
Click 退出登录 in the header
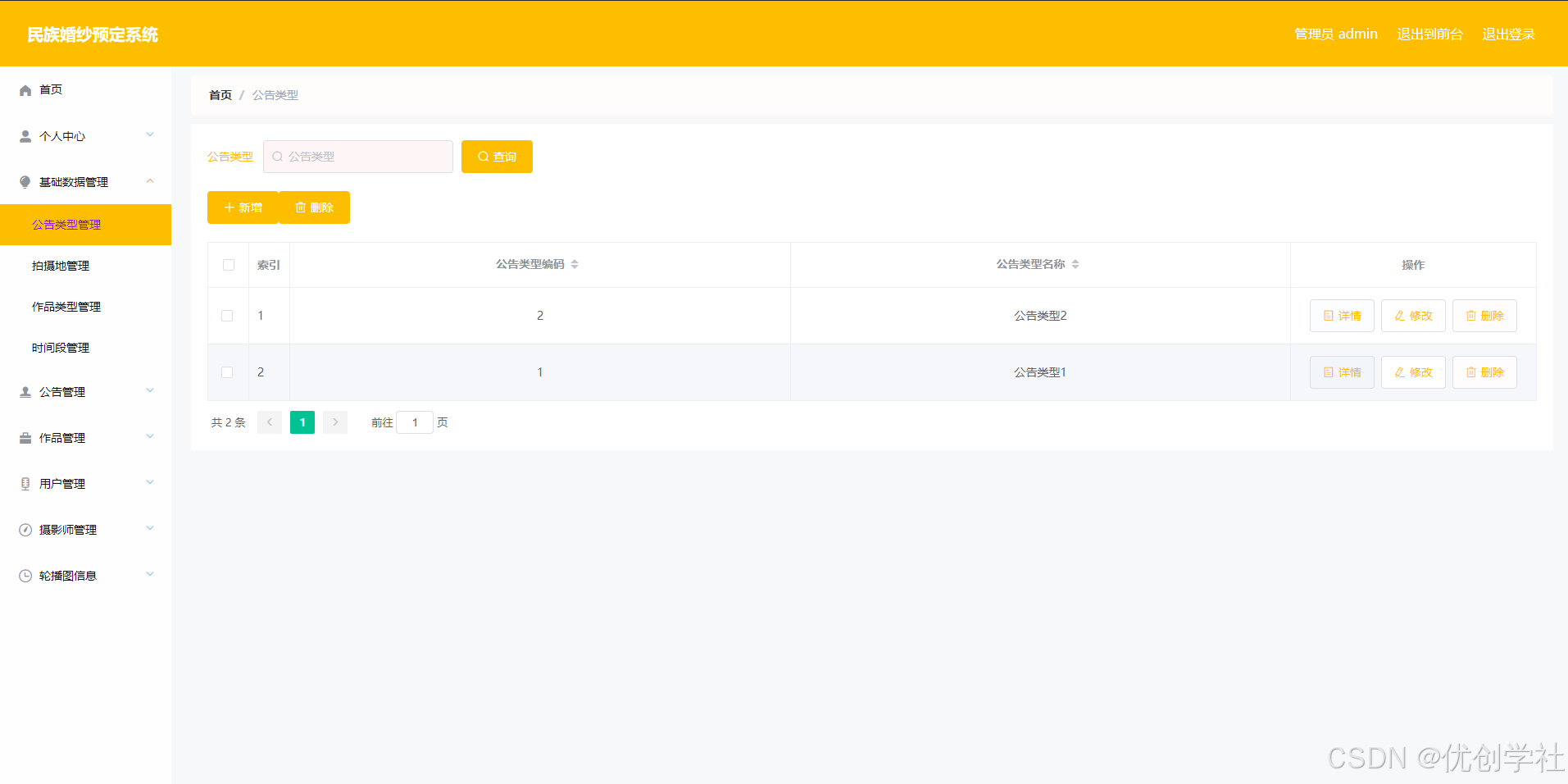coord(1508,34)
